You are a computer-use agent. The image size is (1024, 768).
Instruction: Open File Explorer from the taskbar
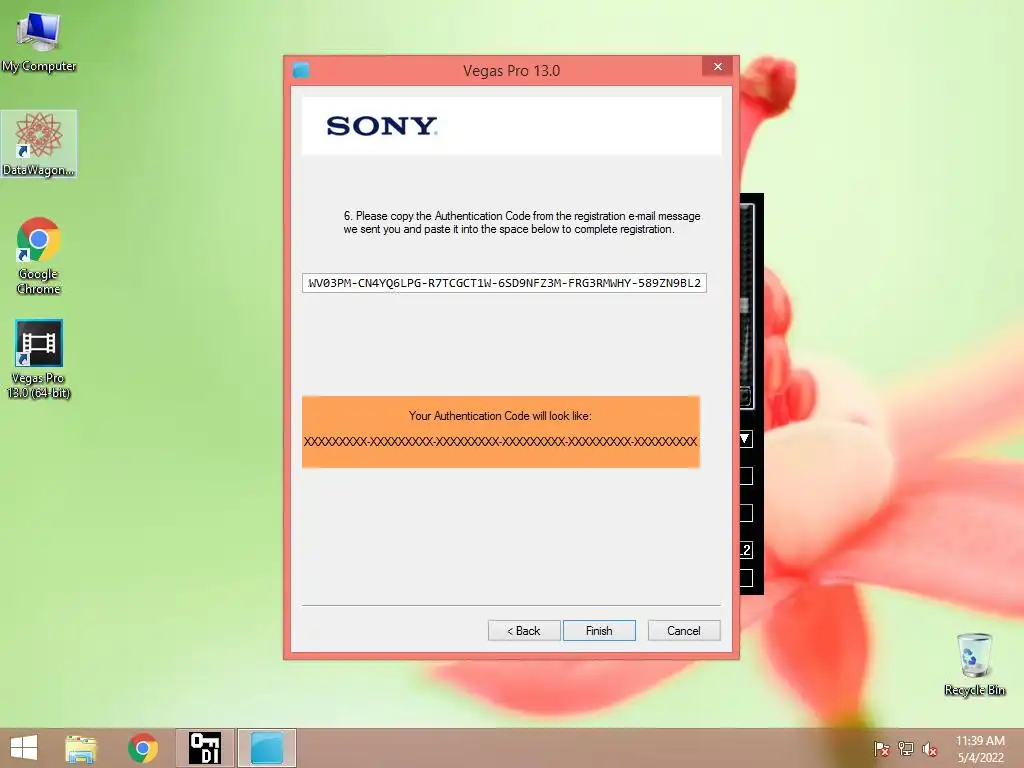pyautogui.click(x=81, y=748)
